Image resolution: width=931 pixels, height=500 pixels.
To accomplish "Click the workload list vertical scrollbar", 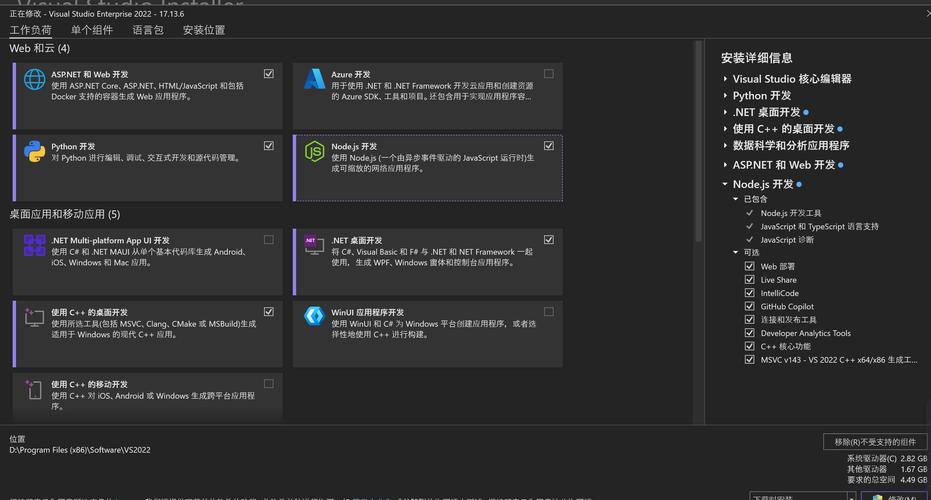I will [699, 143].
